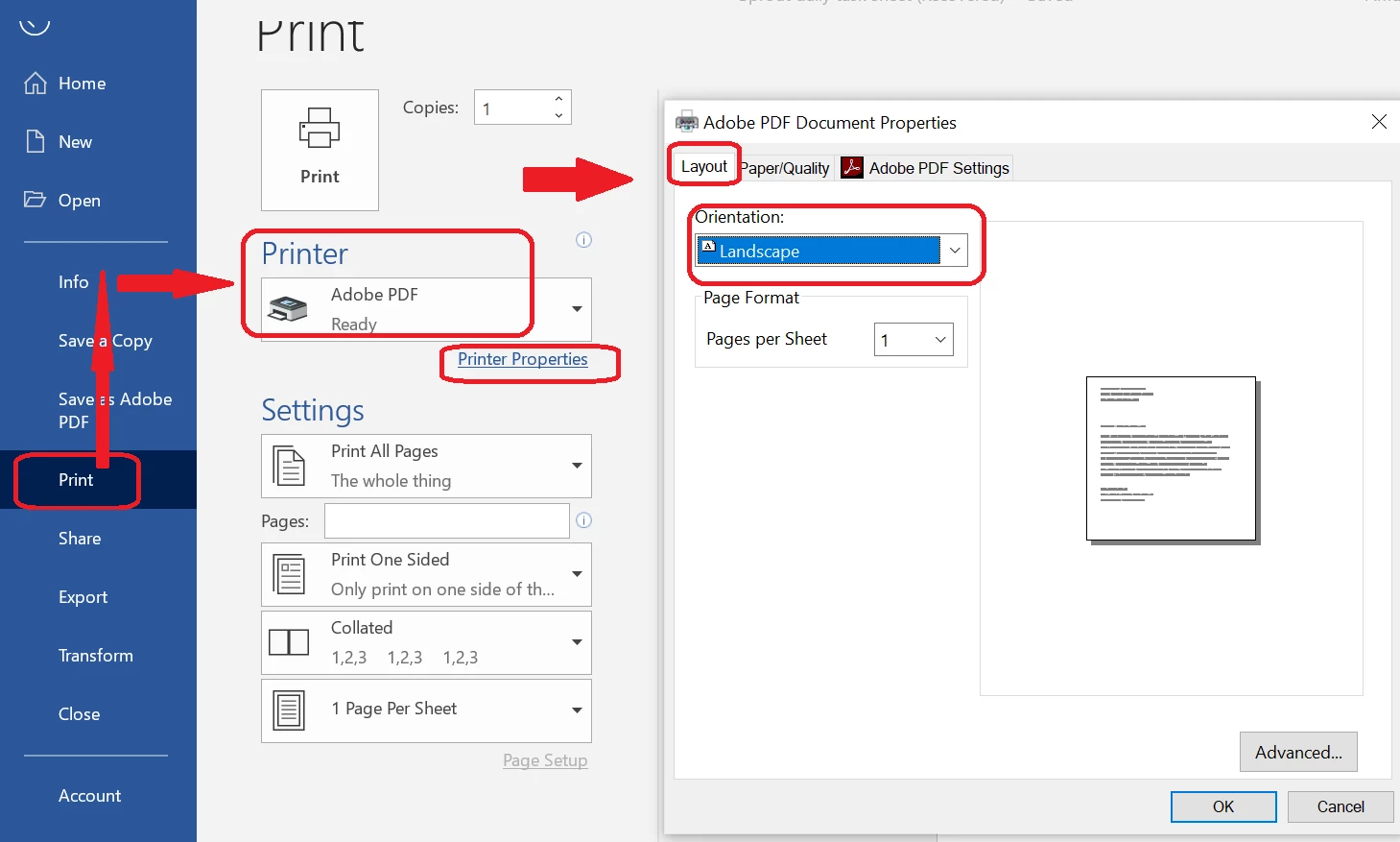The height and width of the screenshot is (842, 1400).
Task: Open Account in the sidebar
Action: [x=89, y=796]
